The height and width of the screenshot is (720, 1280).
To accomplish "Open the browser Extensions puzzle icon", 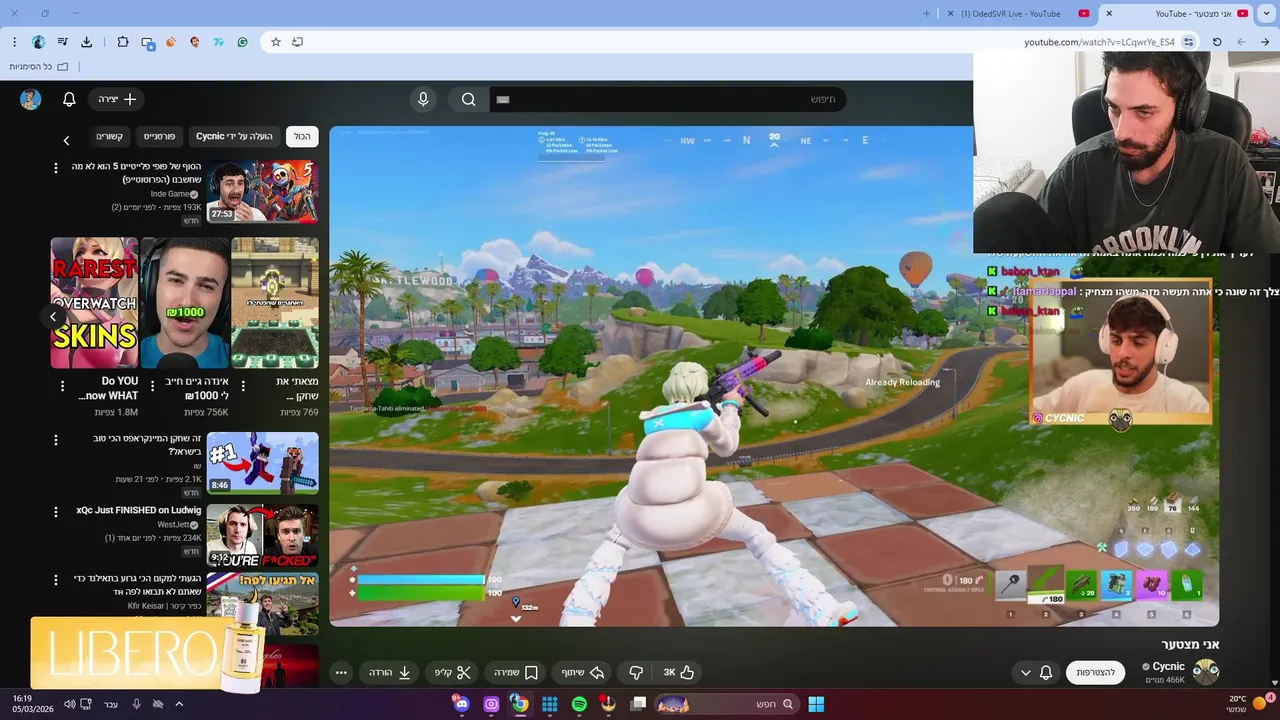I will pyautogui.click(x=123, y=42).
